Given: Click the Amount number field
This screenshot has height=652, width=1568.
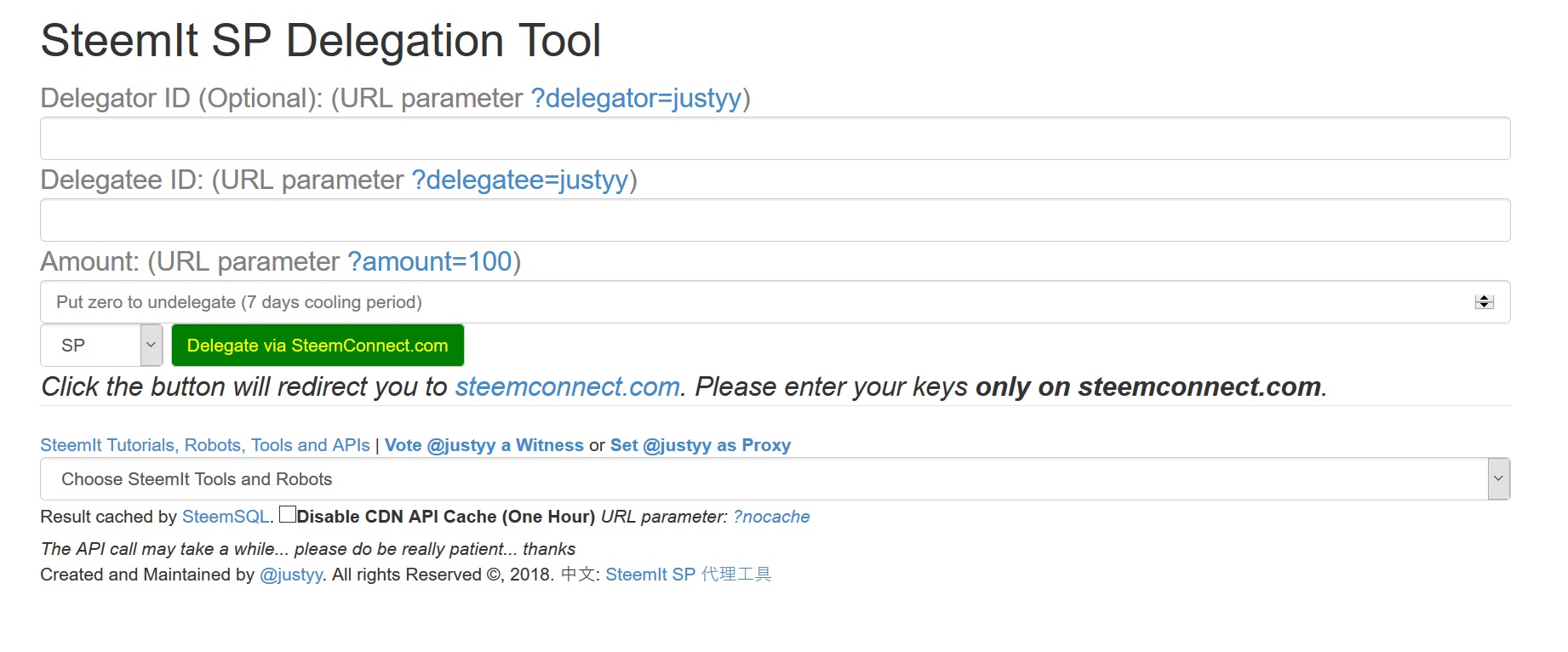Looking at the screenshot, I should tap(749, 302).
